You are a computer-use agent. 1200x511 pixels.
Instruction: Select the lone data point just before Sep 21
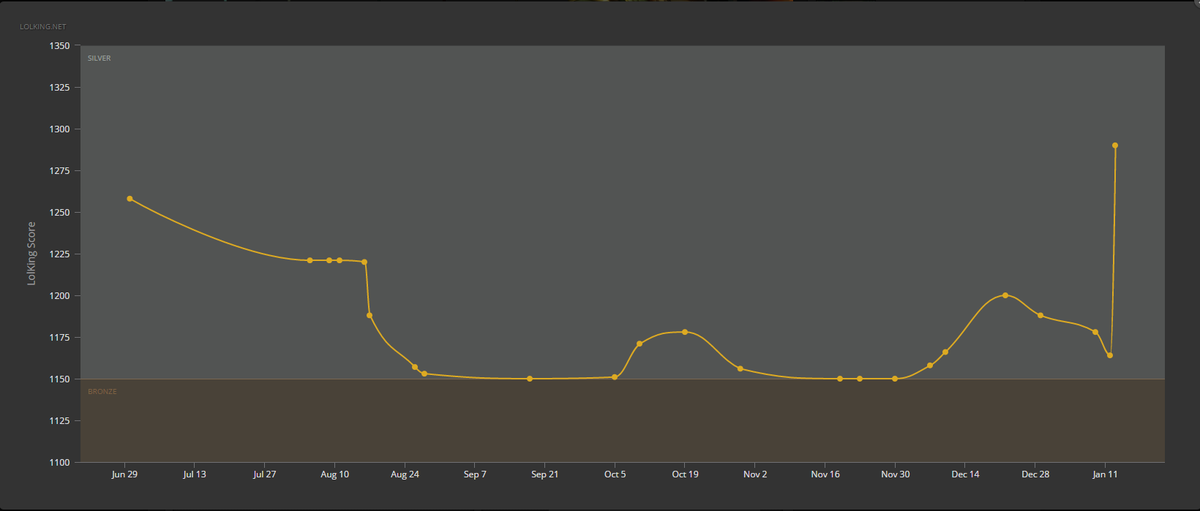(x=530, y=379)
